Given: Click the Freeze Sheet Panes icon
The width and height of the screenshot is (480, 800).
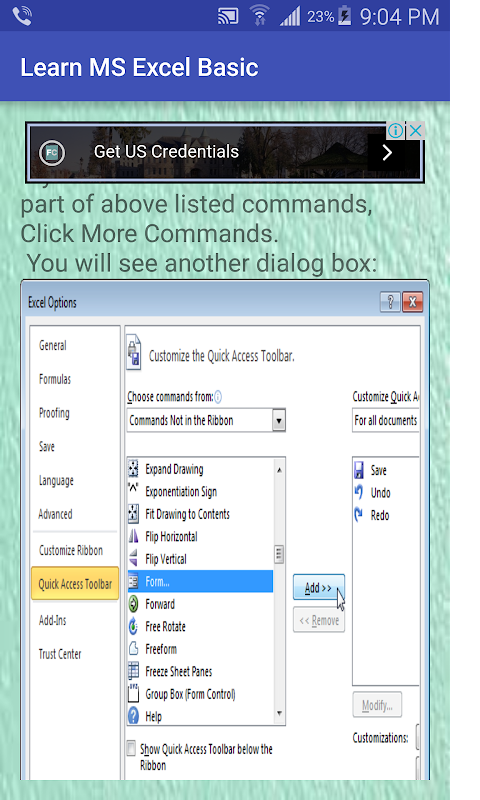Looking at the screenshot, I should point(133,671).
